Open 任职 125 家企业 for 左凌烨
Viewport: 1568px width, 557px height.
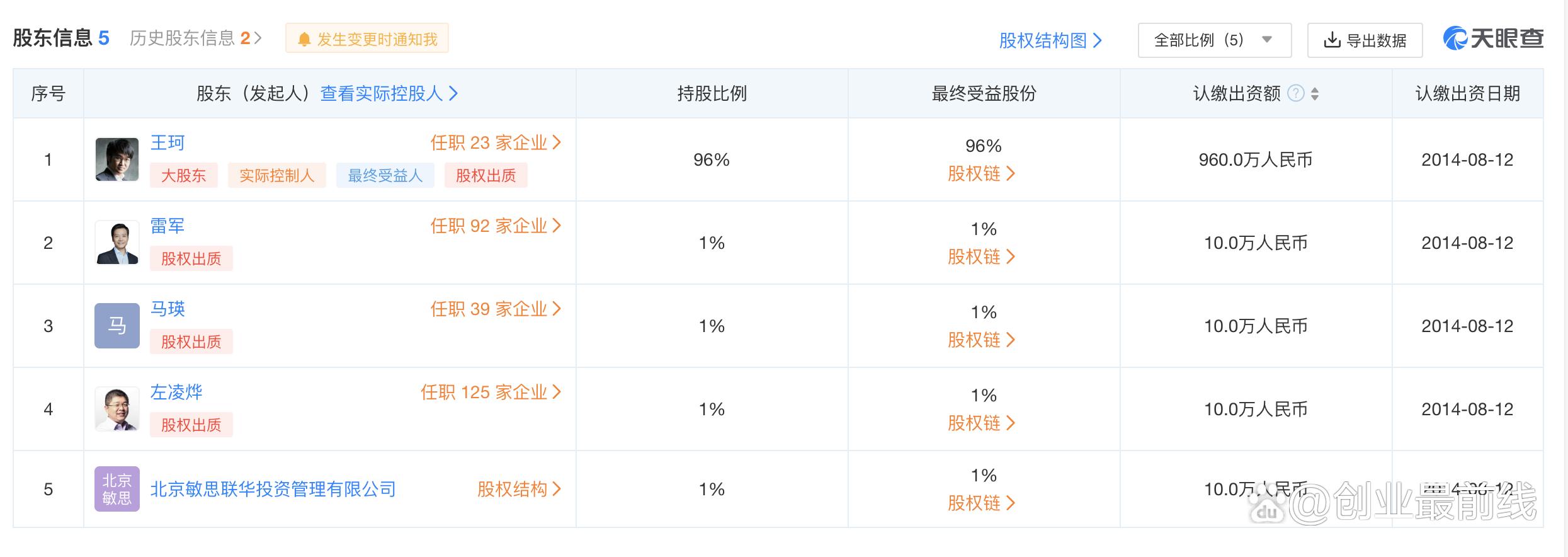(491, 392)
